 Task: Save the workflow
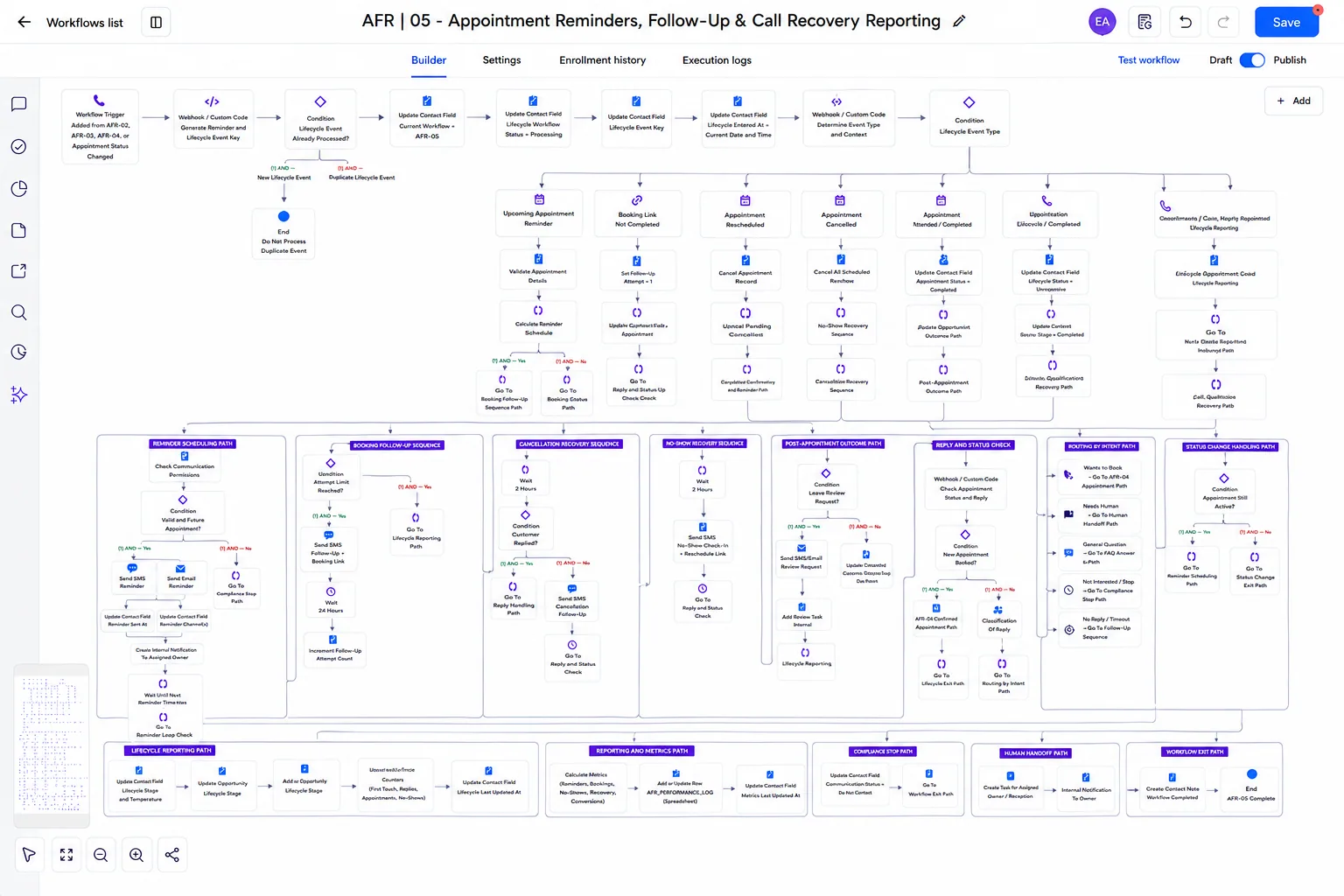pyautogui.click(x=1286, y=22)
